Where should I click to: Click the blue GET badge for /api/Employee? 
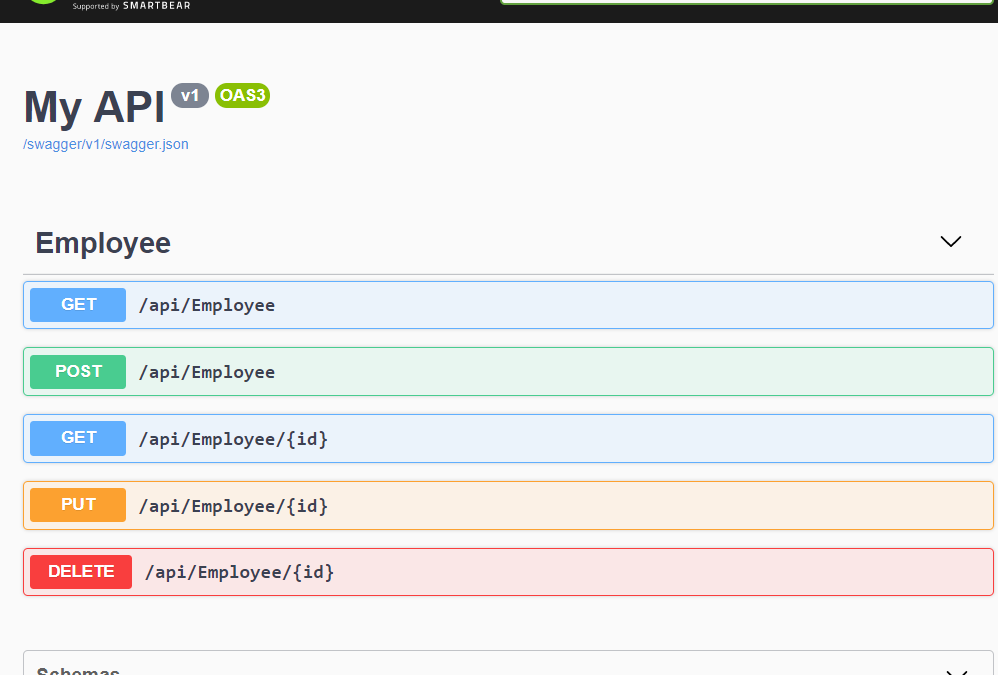[78, 305]
